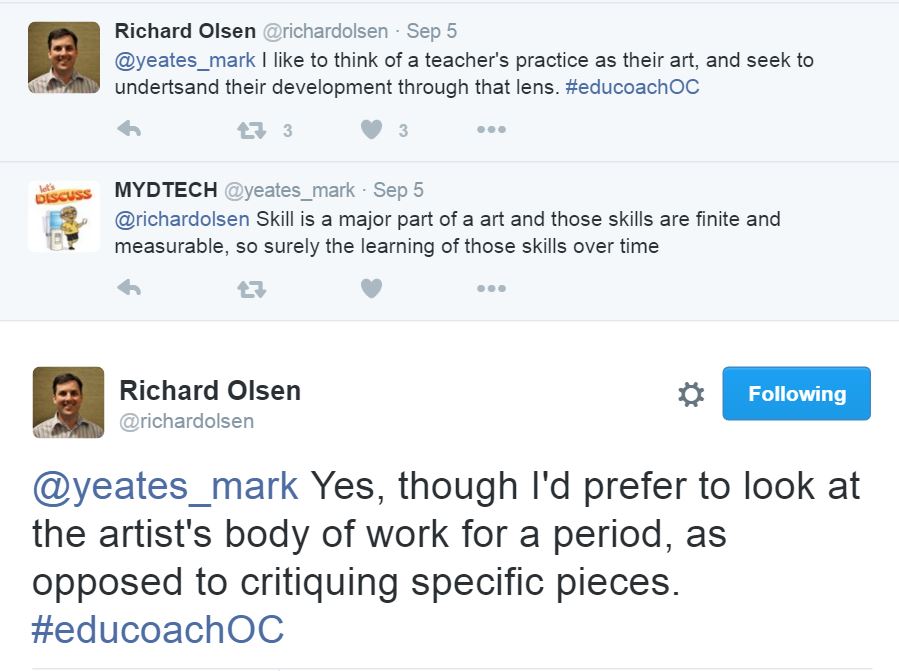Open more options on Richard Olsen's first tweet

[491, 130]
